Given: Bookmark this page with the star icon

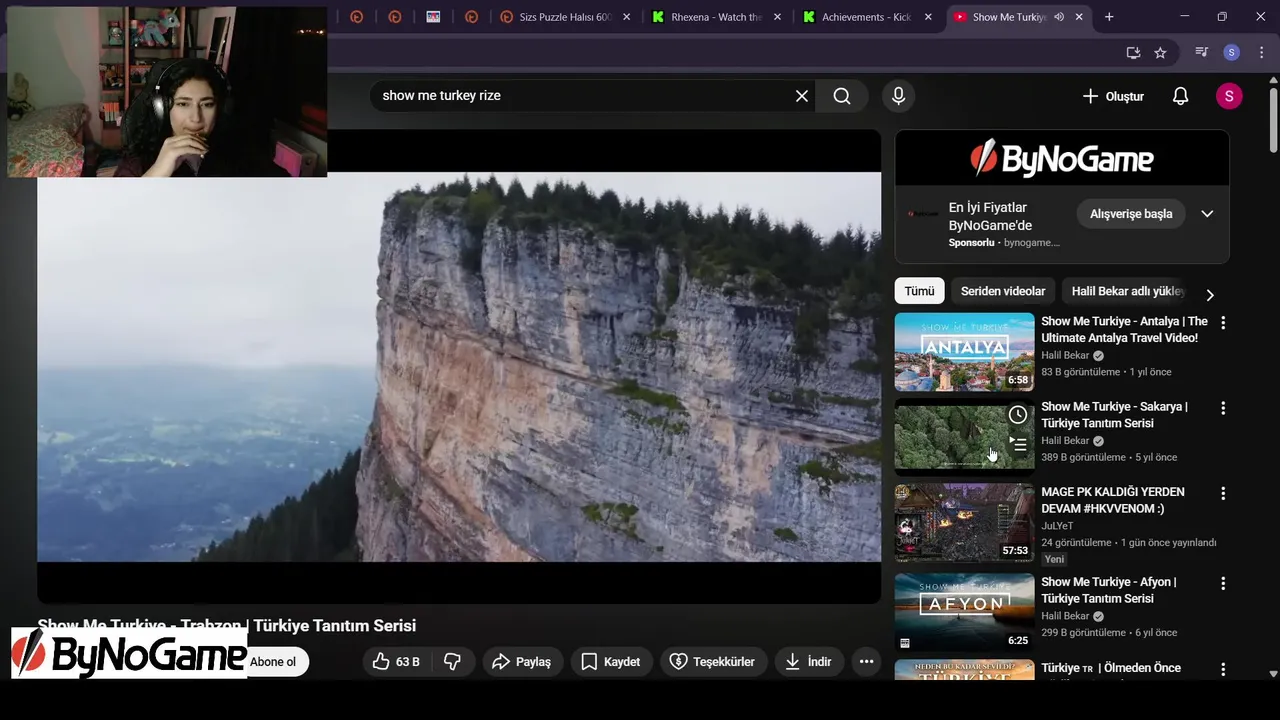Looking at the screenshot, I should pos(1160,53).
